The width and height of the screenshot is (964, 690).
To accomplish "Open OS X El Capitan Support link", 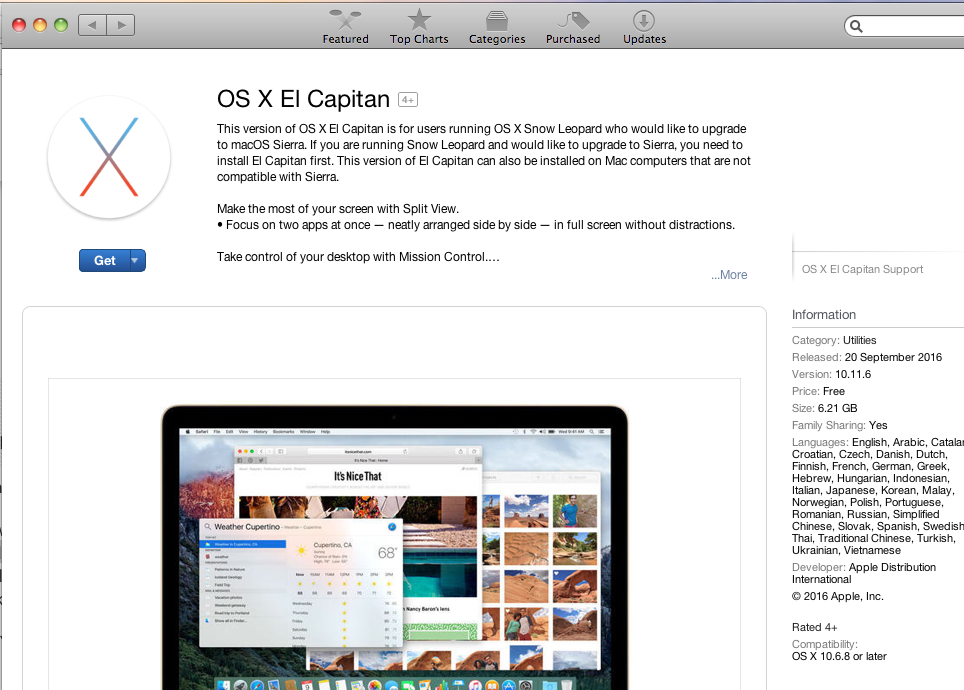I will (862, 269).
